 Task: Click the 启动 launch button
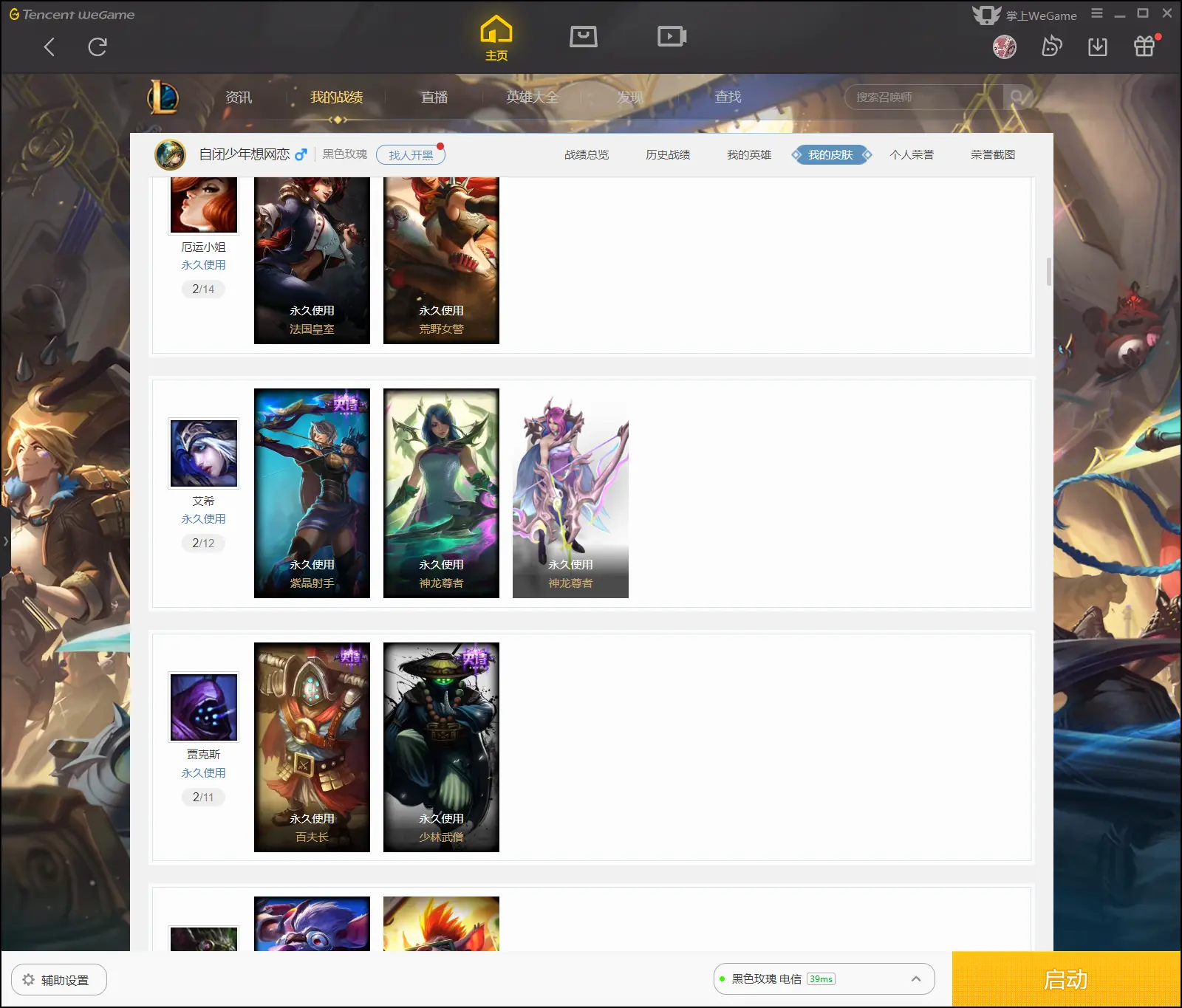pos(1066,979)
